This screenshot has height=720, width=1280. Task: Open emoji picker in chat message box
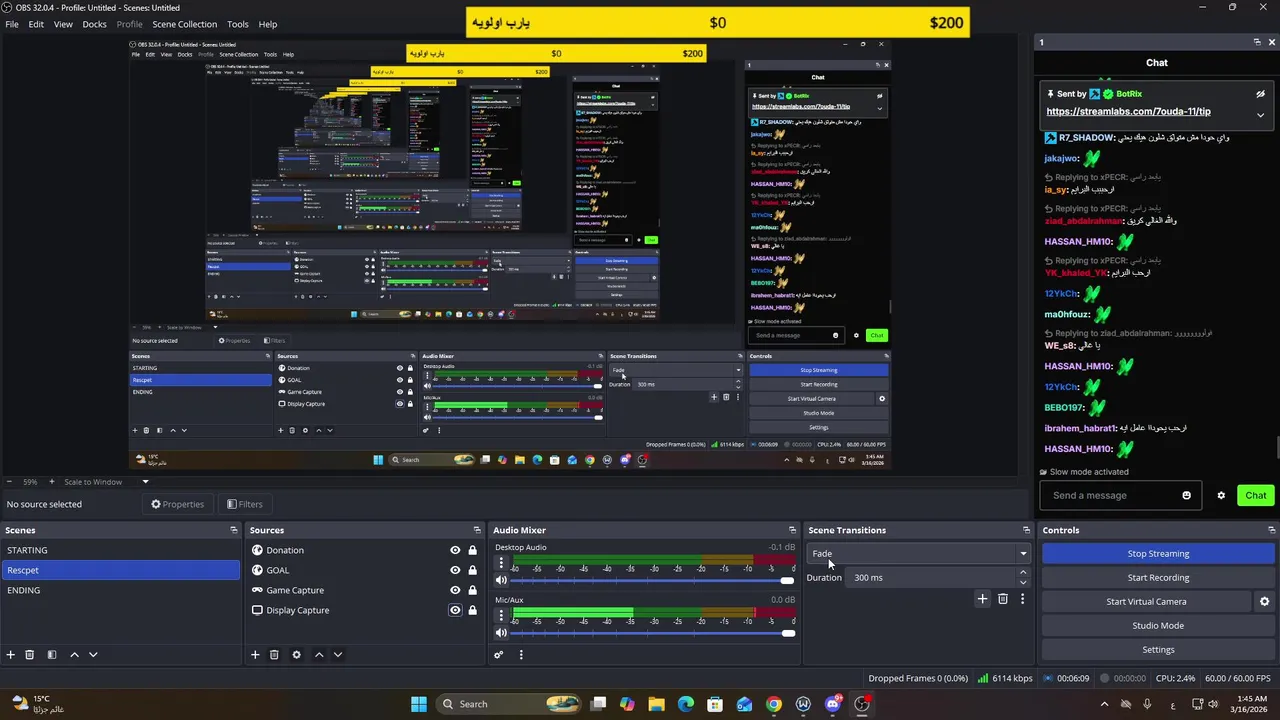pyautogui.click(x=1187, y=495)
